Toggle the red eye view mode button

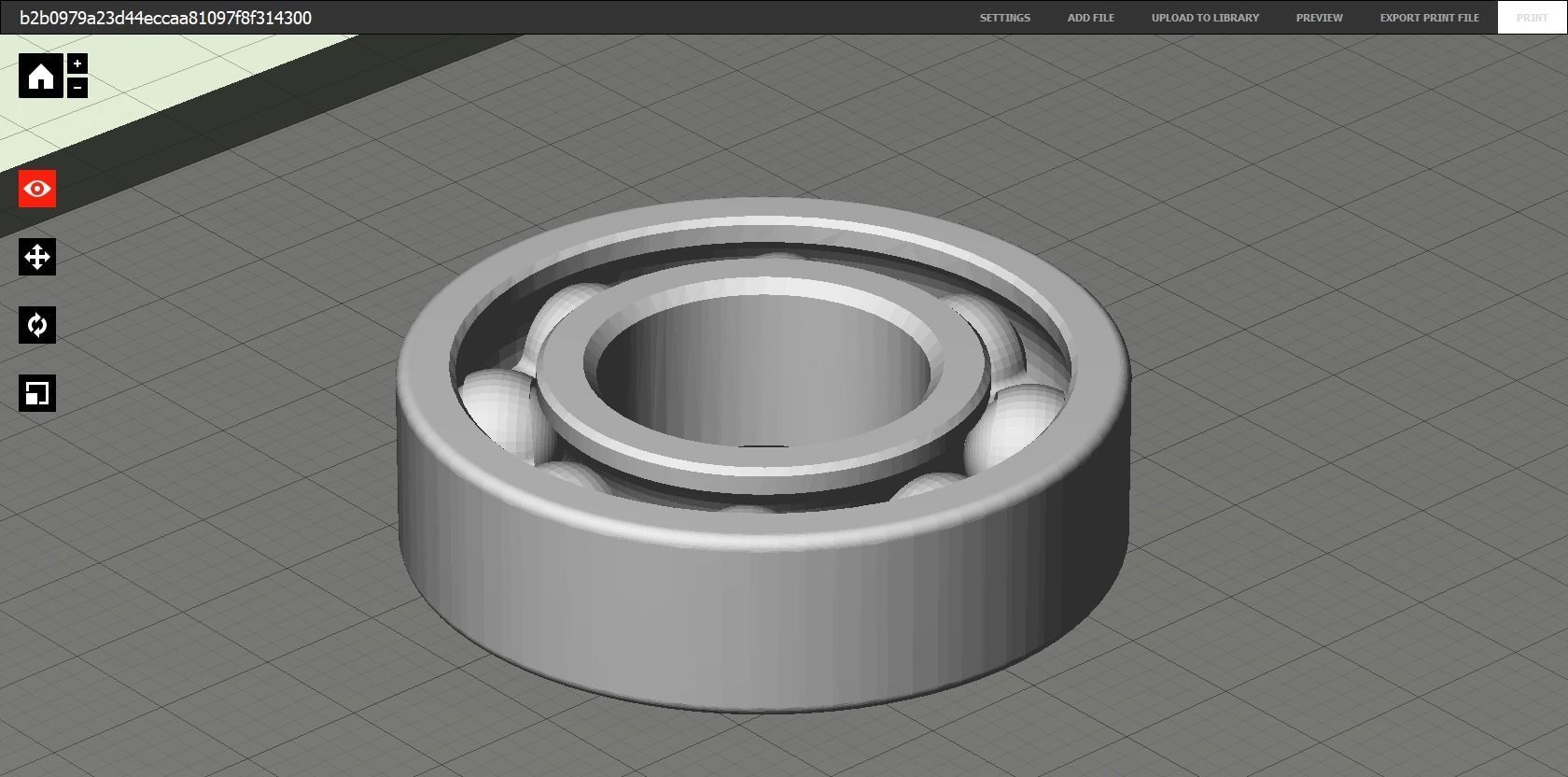pyautogui.click(x=37, y=189)
